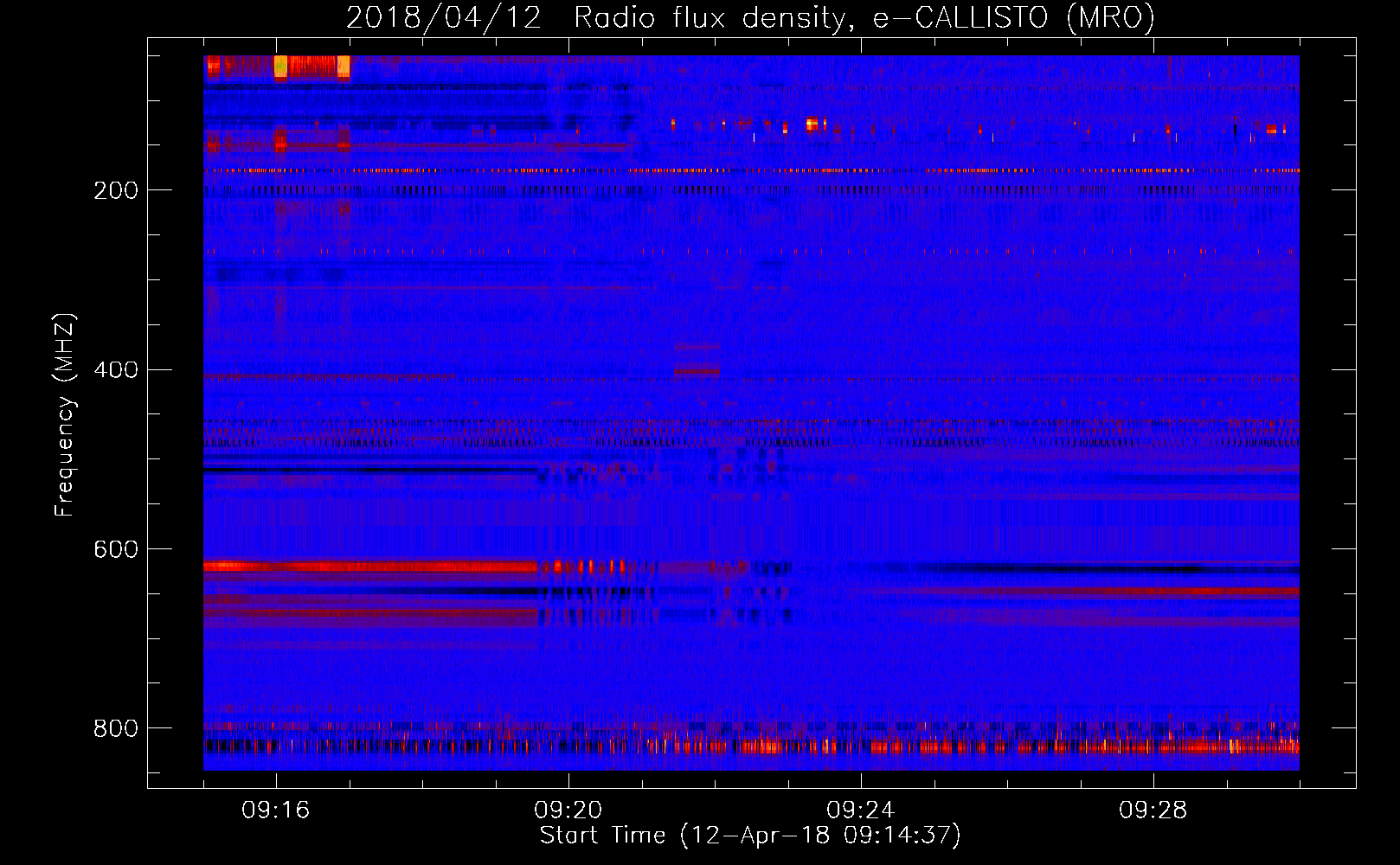Screen dimensions: 1400x865
Task: Click the '09:16' time tick label
Action: pos(276,811)
